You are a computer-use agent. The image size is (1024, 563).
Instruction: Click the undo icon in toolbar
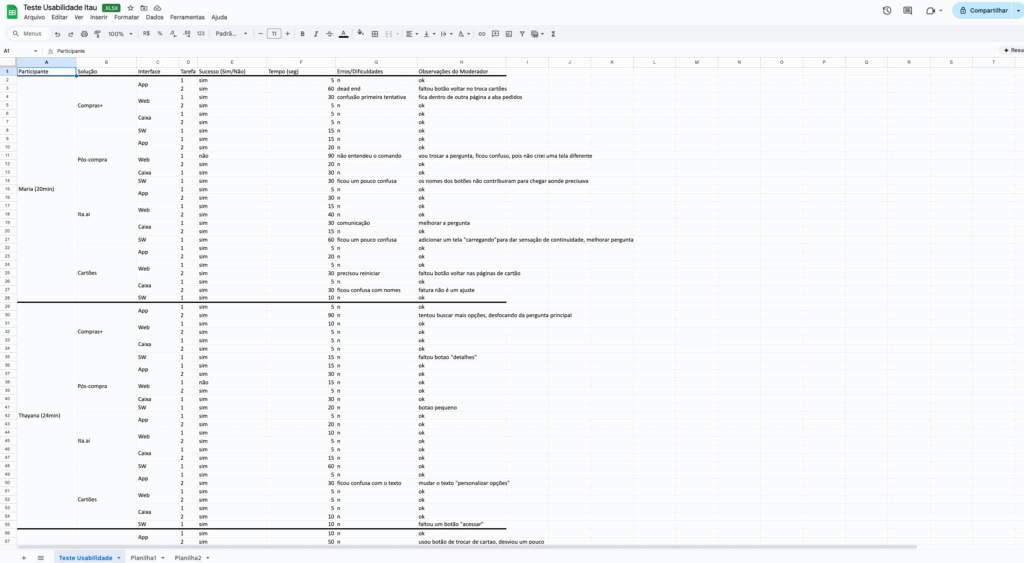(x=57, y=34)
